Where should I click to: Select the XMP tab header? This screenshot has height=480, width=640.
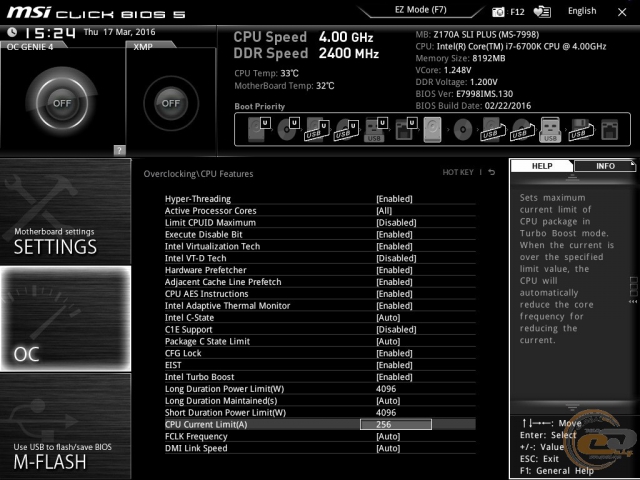pyautogui.click(x=150, y=46)
